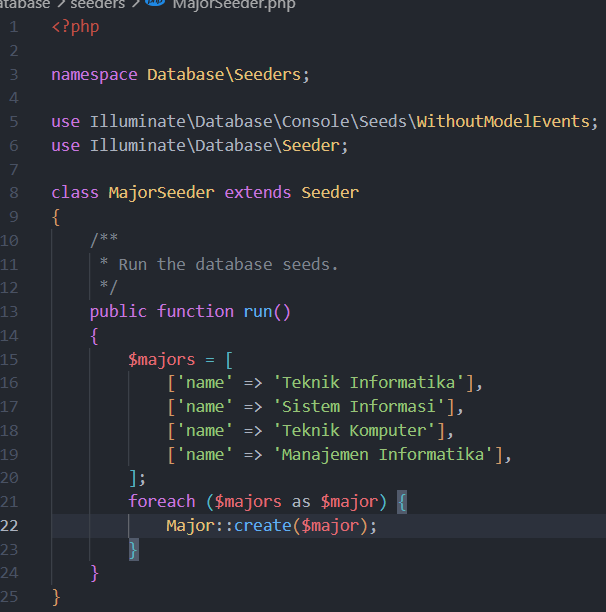This screenshot has height=612, width=606.
Task: Click the public keyword on line 13
Action: click(x=118, y=311)
